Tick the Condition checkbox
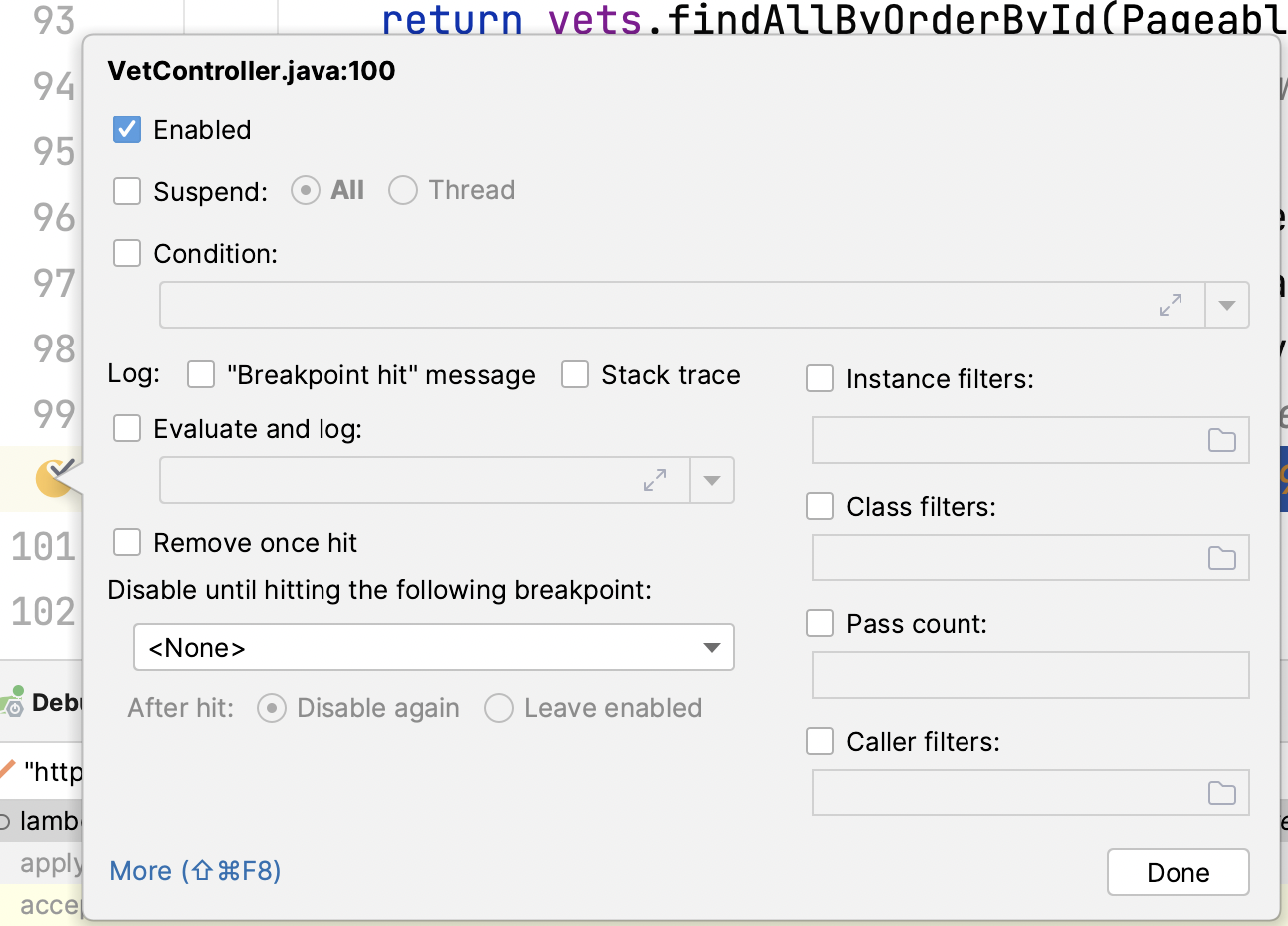The image size is (1288, 926). coord(127,253)
